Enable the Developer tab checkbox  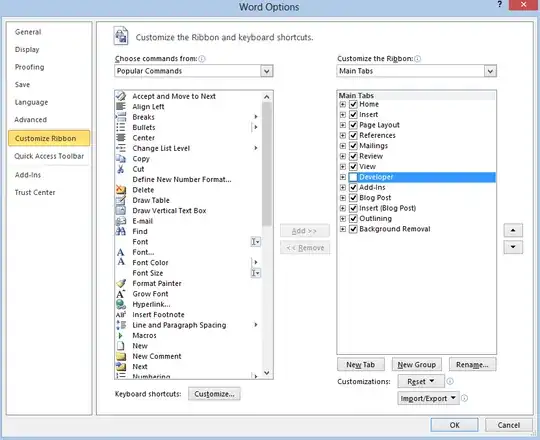coord(353,177)
